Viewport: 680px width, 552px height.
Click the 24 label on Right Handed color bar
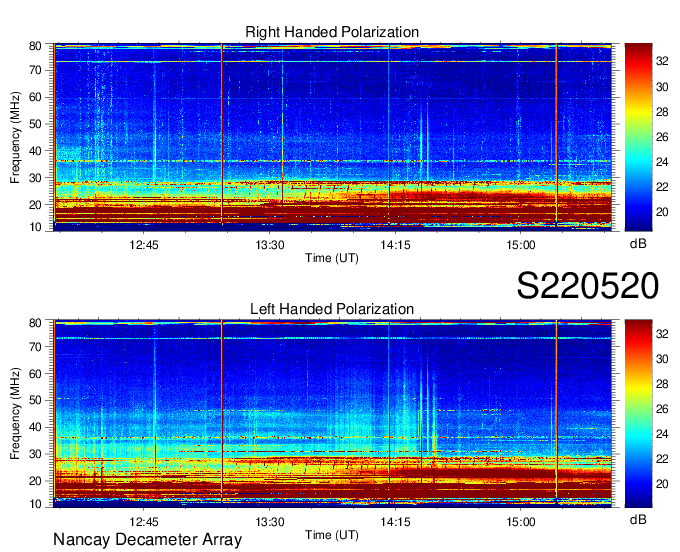point(662,162)
